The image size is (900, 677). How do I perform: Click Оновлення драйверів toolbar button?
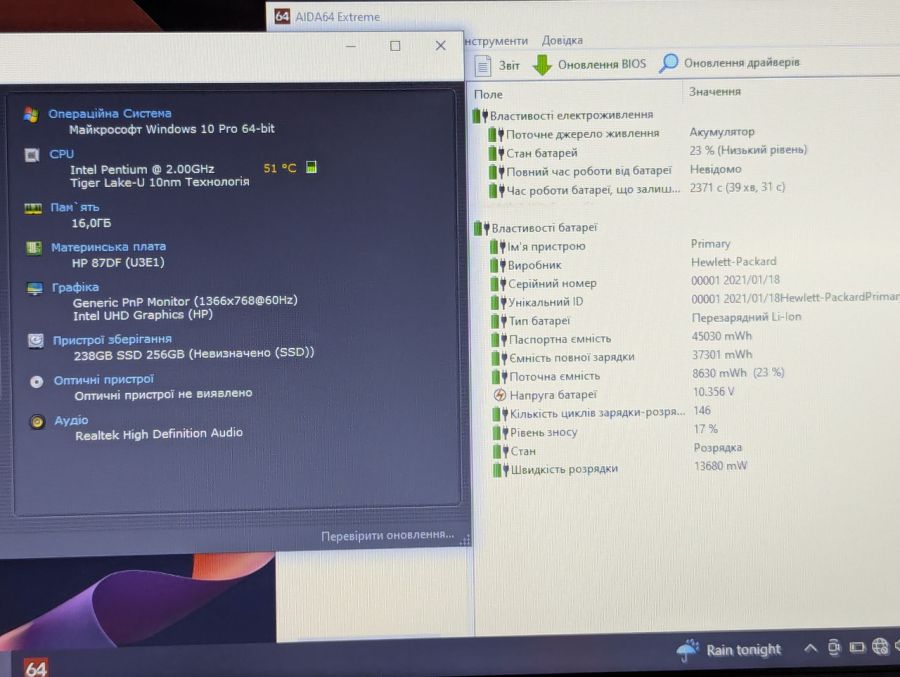pyautogui.click(x=729, y=63)
